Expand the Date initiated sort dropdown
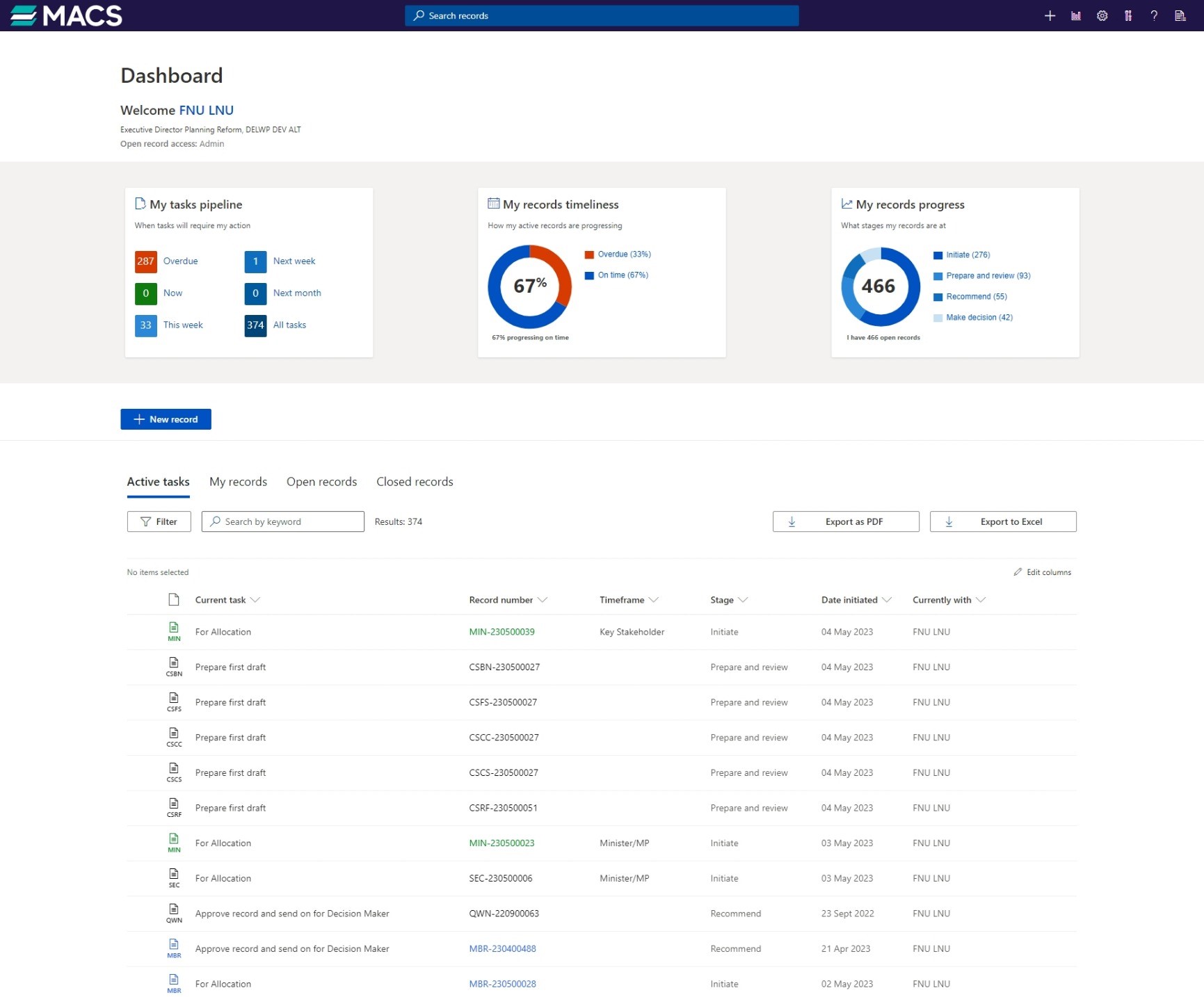Screen dimensions: 1204x997 [887, 599]
